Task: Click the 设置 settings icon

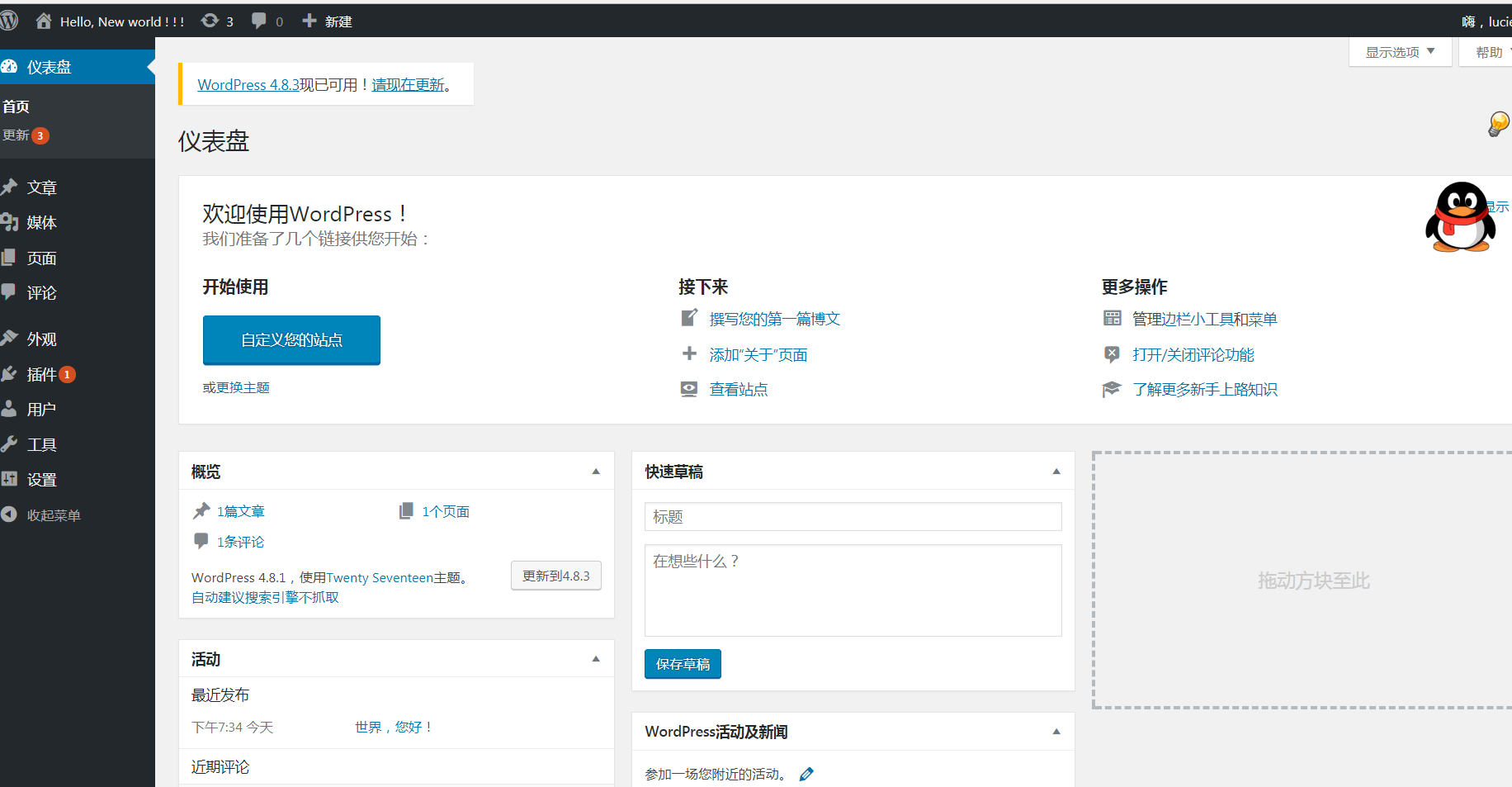Action: coord(9,479)
